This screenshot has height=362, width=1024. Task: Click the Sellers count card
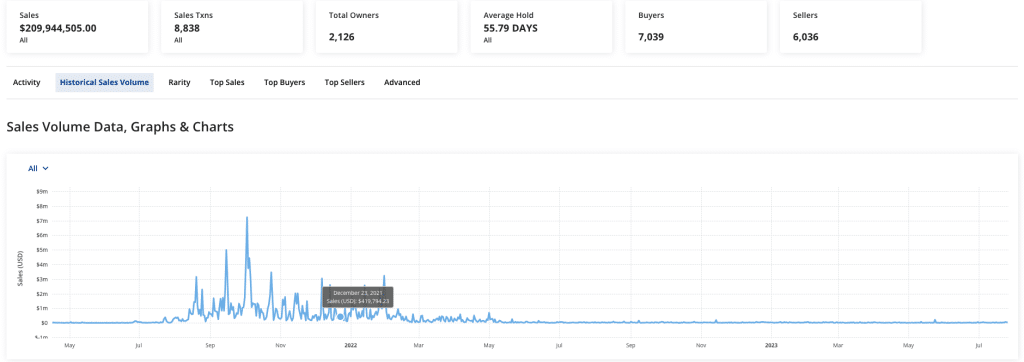850,27
